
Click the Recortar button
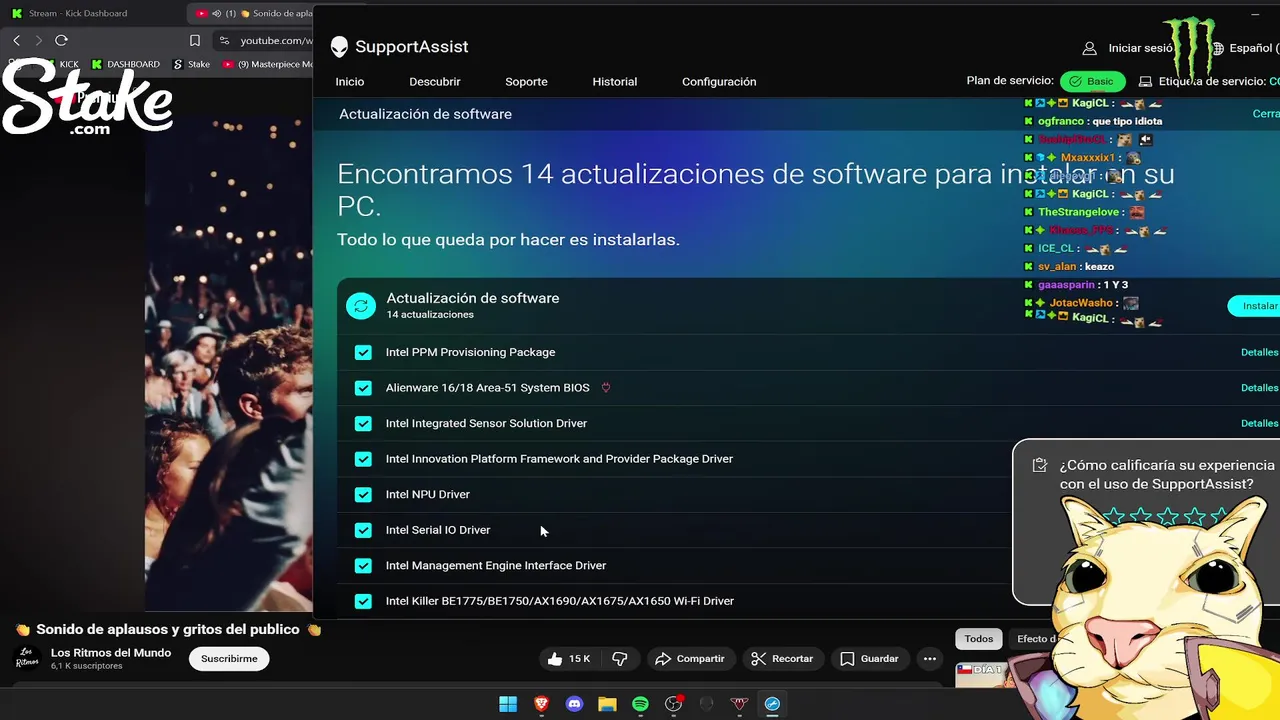(782, 659)
